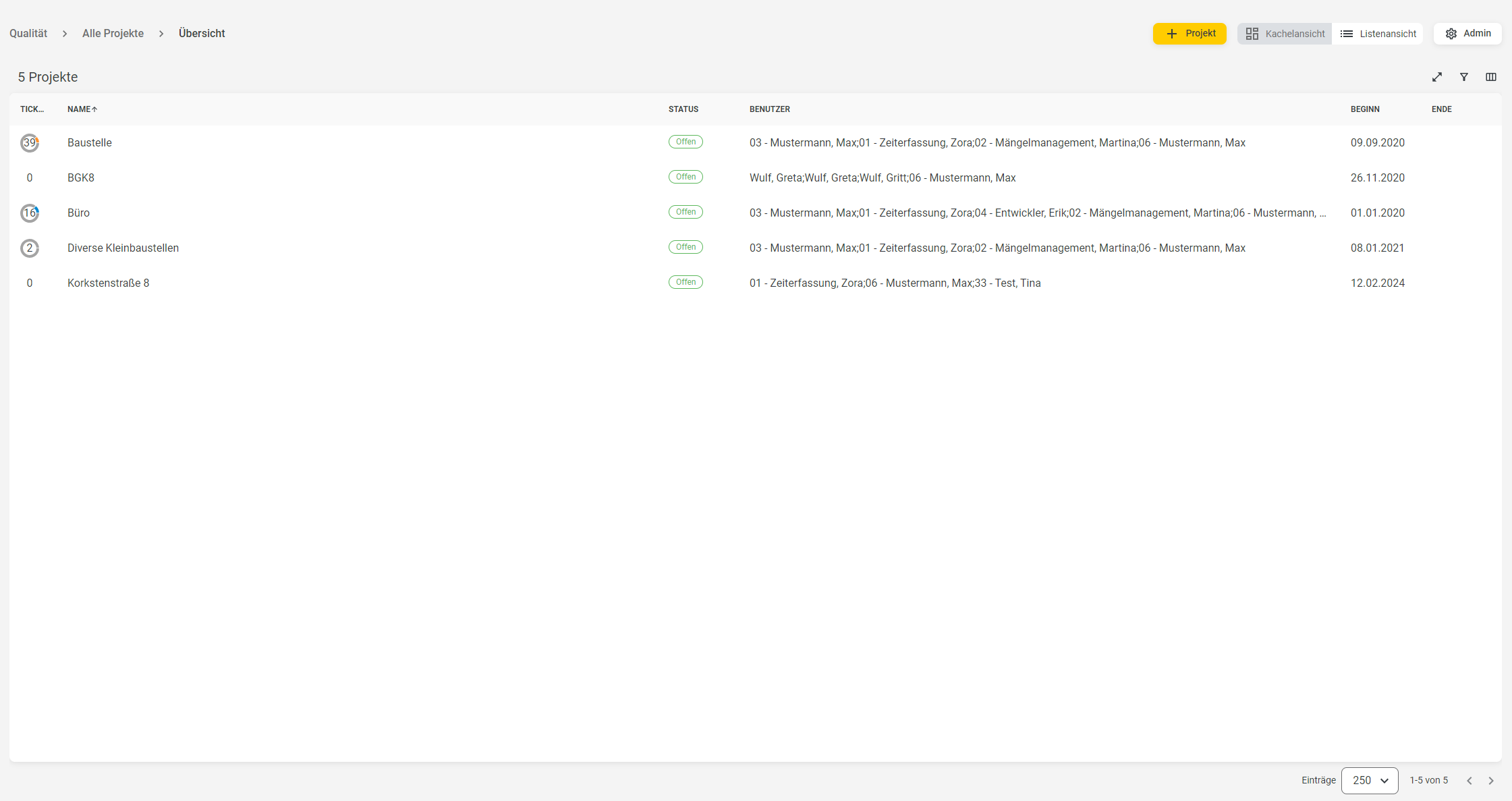The height and width of the screenshot is (801, 1512).
Task: Click Offen status badge of Baustelle
Action: pyautogui.click(x=685, y=142)
